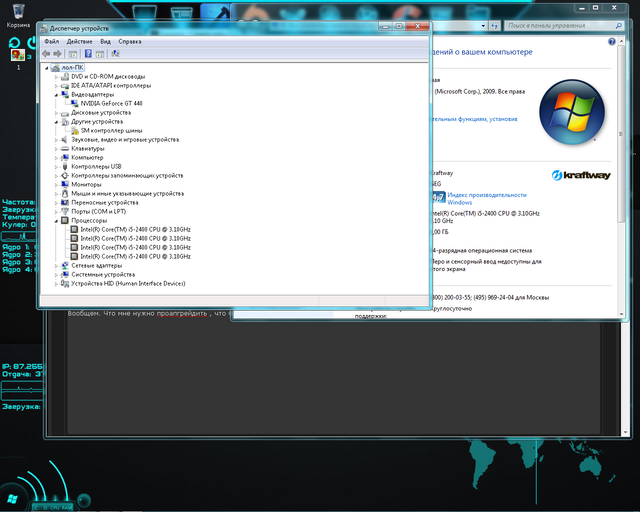The width and height of the screenshot is (640, 512).
Task: Click the Процессоры chip category icon
Action: (64, 220)
